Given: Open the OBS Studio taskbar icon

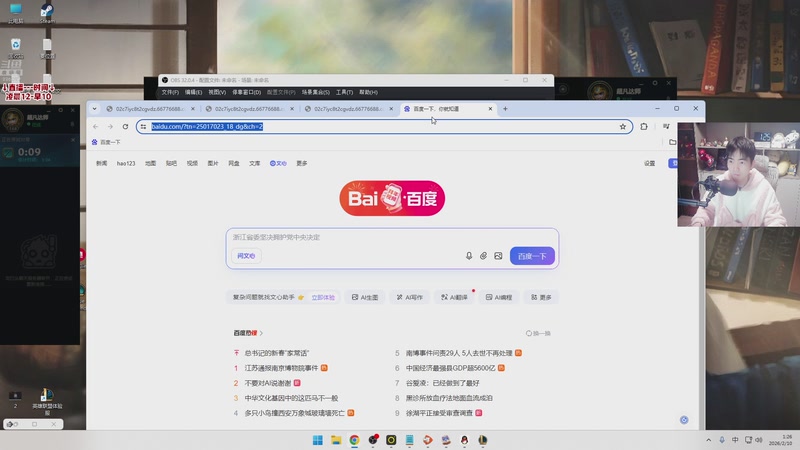Looking at the screenshot, I should coord(373,440).
